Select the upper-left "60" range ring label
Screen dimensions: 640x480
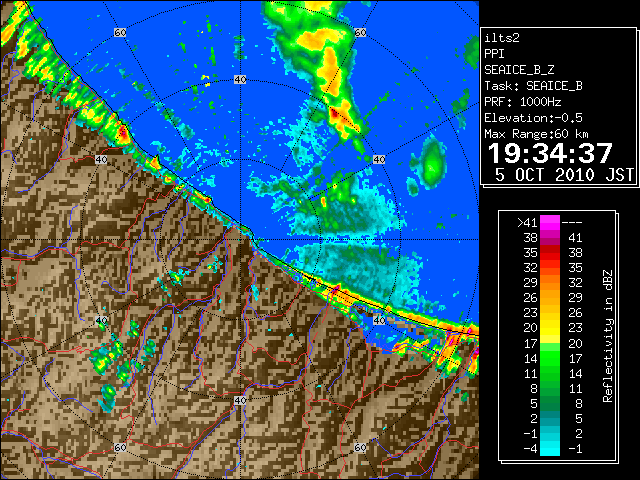pyautogui.click(x=120, y=32)
